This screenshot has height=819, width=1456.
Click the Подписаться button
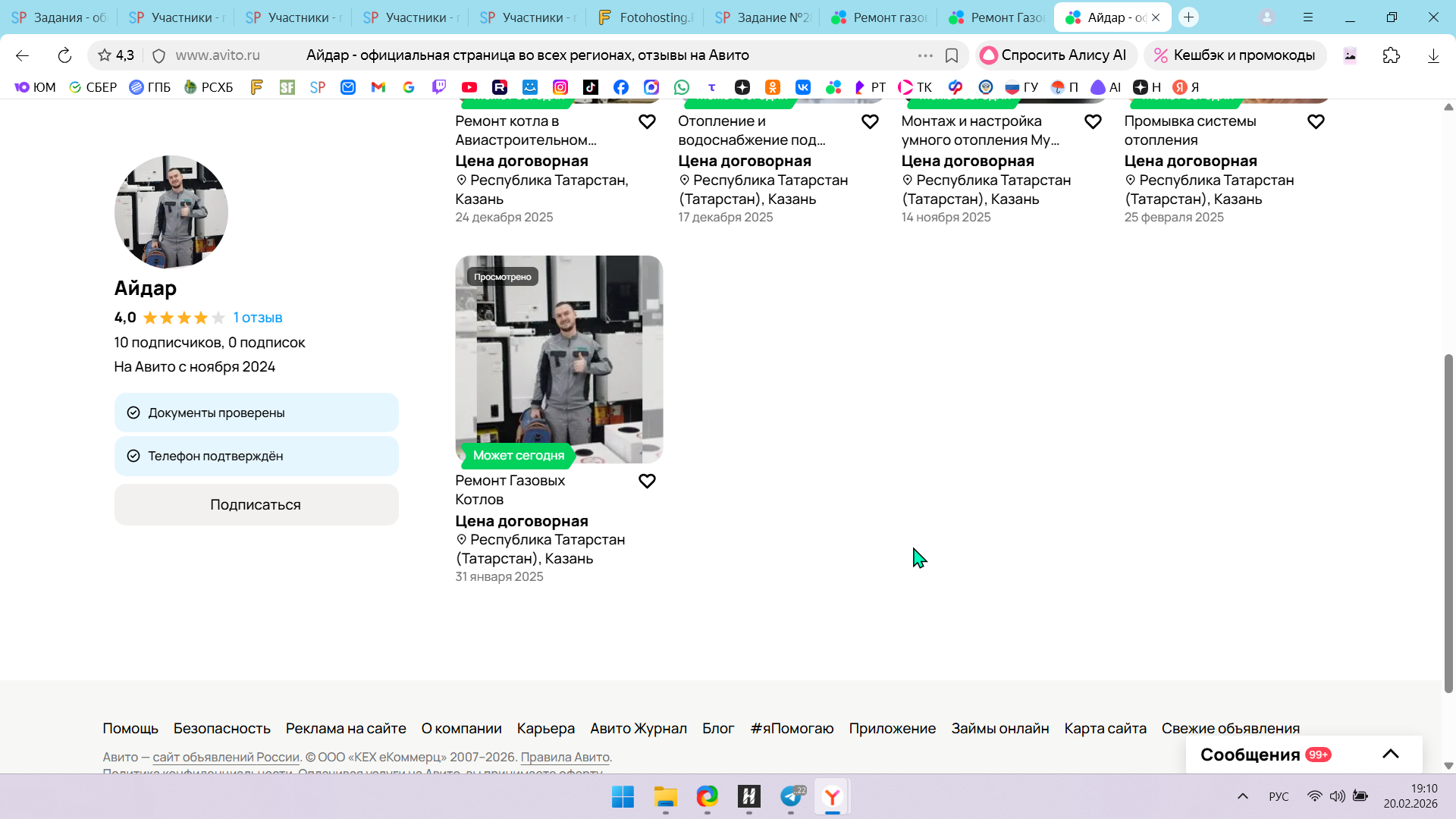[256, 505]
